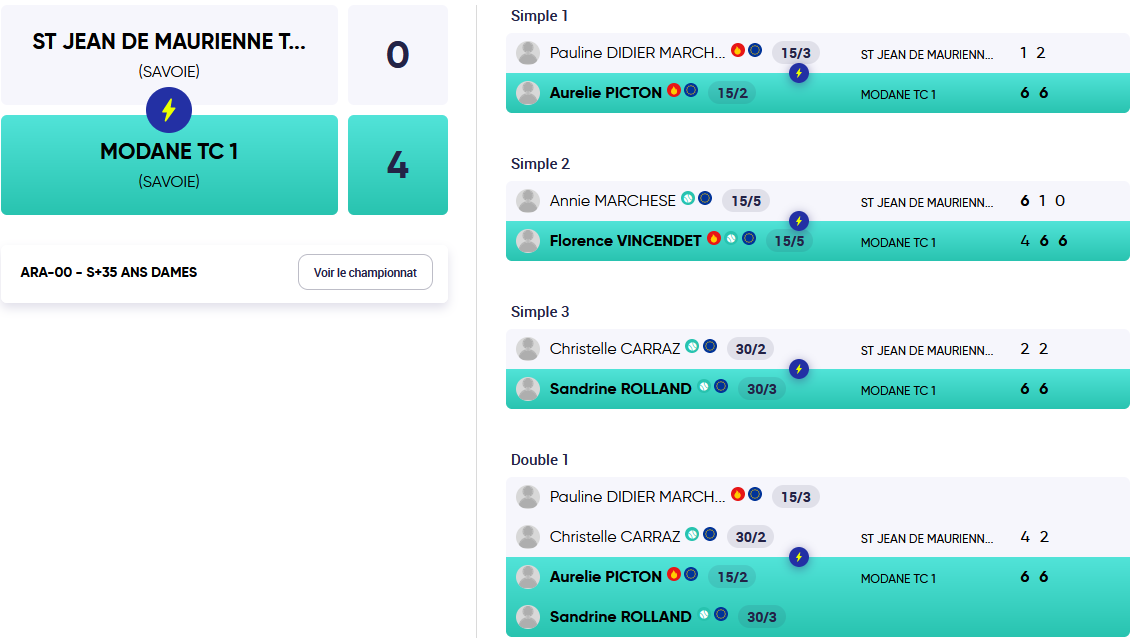Click the lightning icon in the Simple 3 match
The width and height of the screenshot is (1132, 638).
[798, 369]
